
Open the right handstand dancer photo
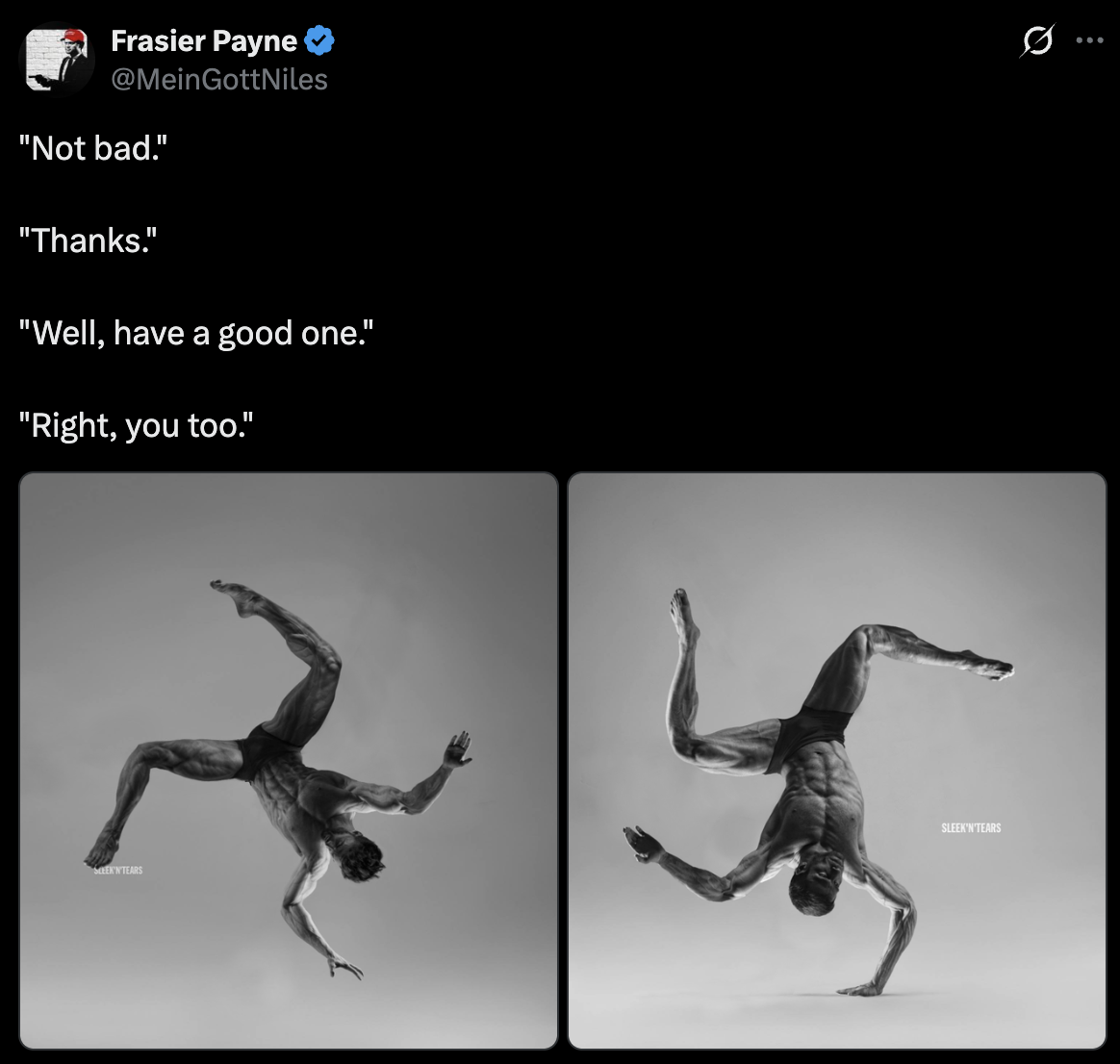[x=837, y=761]
